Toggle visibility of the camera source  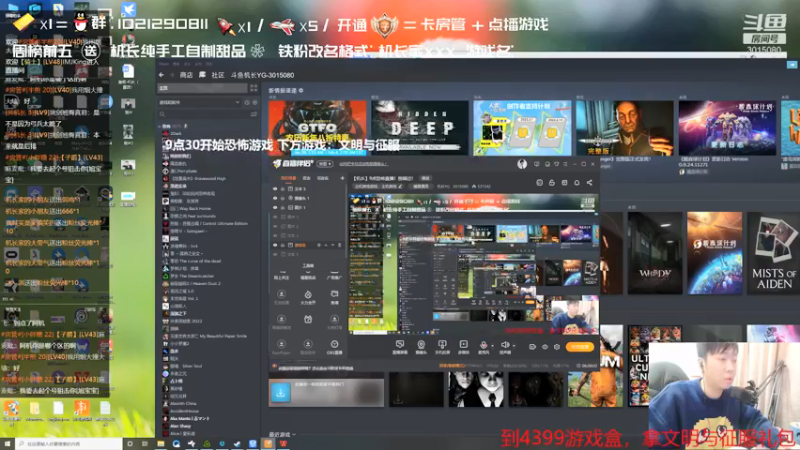click(x=275, y=198)
